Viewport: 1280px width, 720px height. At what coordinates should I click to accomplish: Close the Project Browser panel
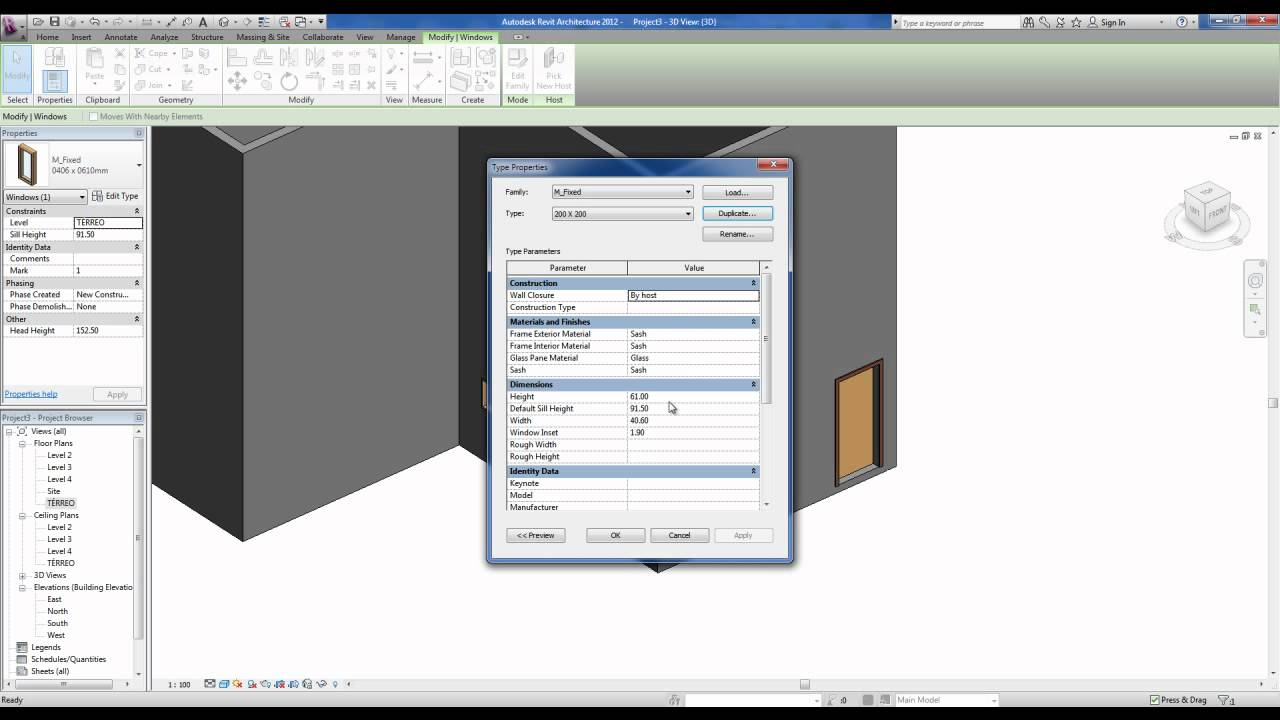point(139,418)
